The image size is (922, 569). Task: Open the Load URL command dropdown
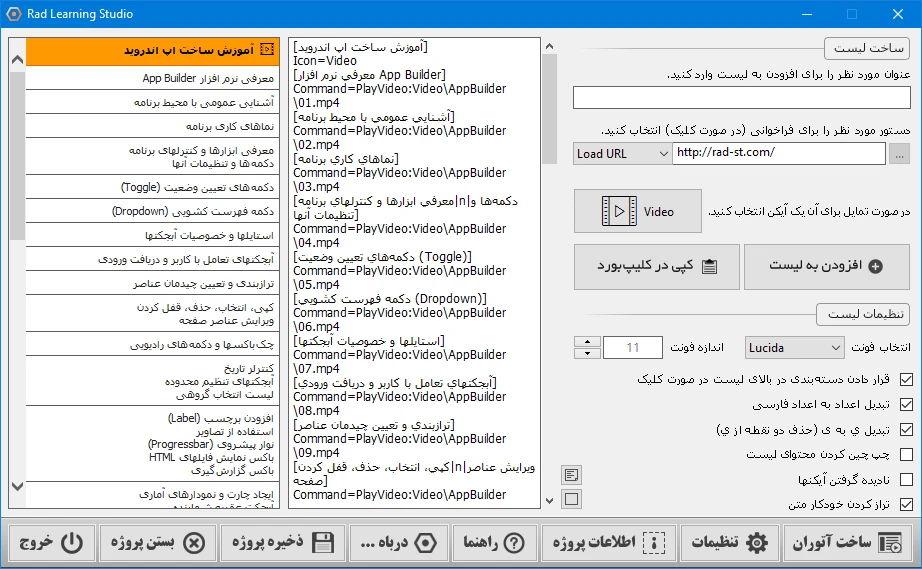[x=621, y=153]
